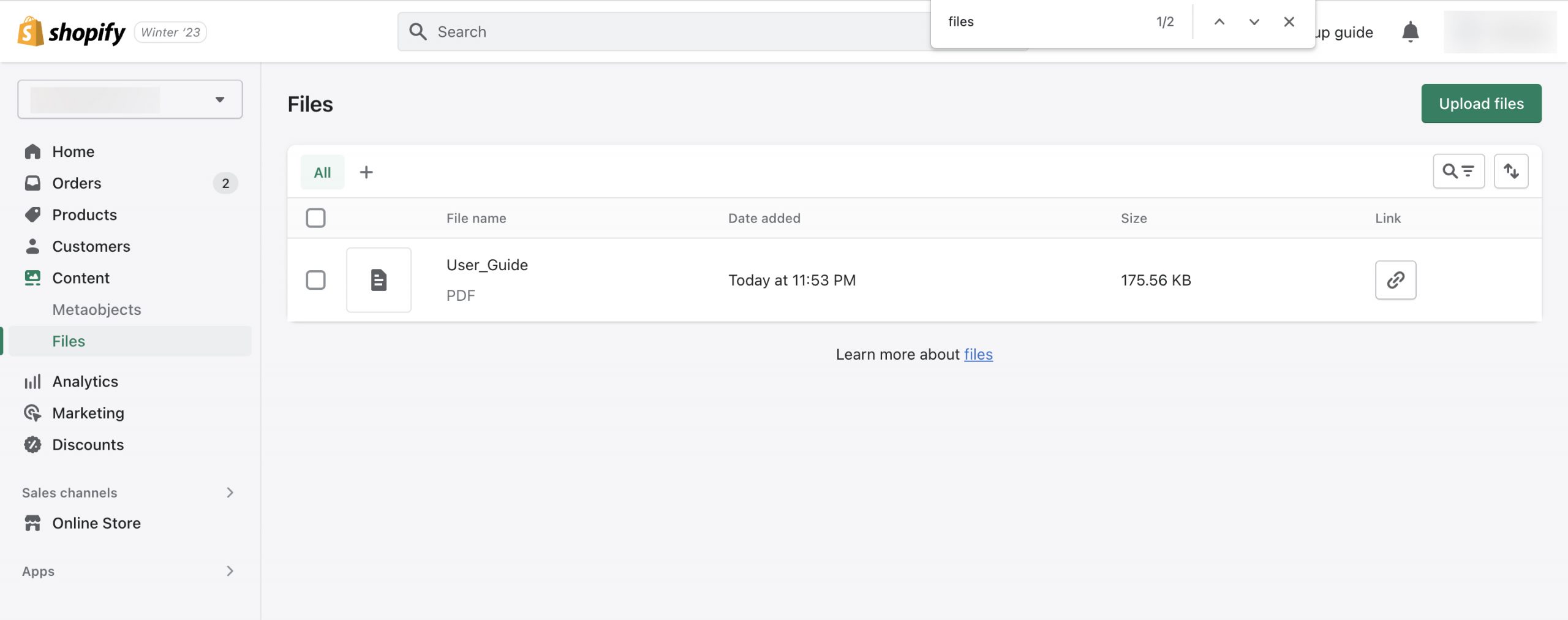
Task: Select the Discounts percent icon
Action: coord(34,445)
